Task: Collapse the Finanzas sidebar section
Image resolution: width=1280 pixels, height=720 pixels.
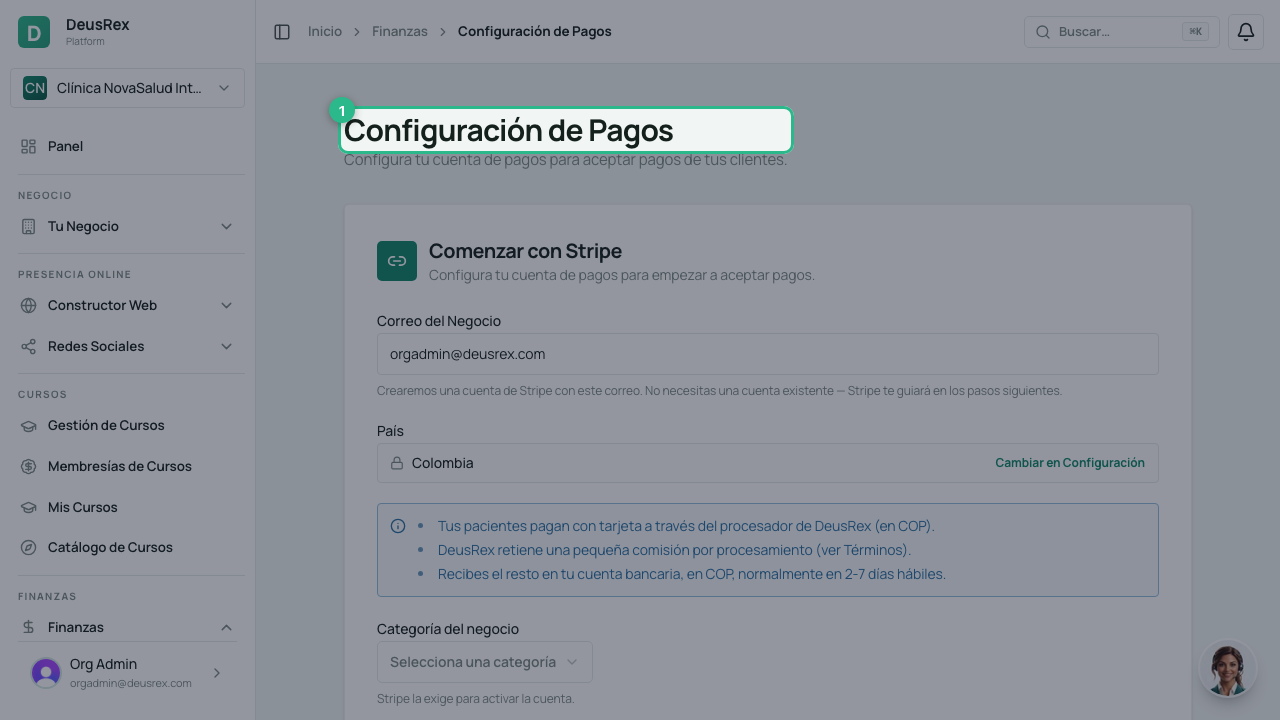Action: pos(226,627)
